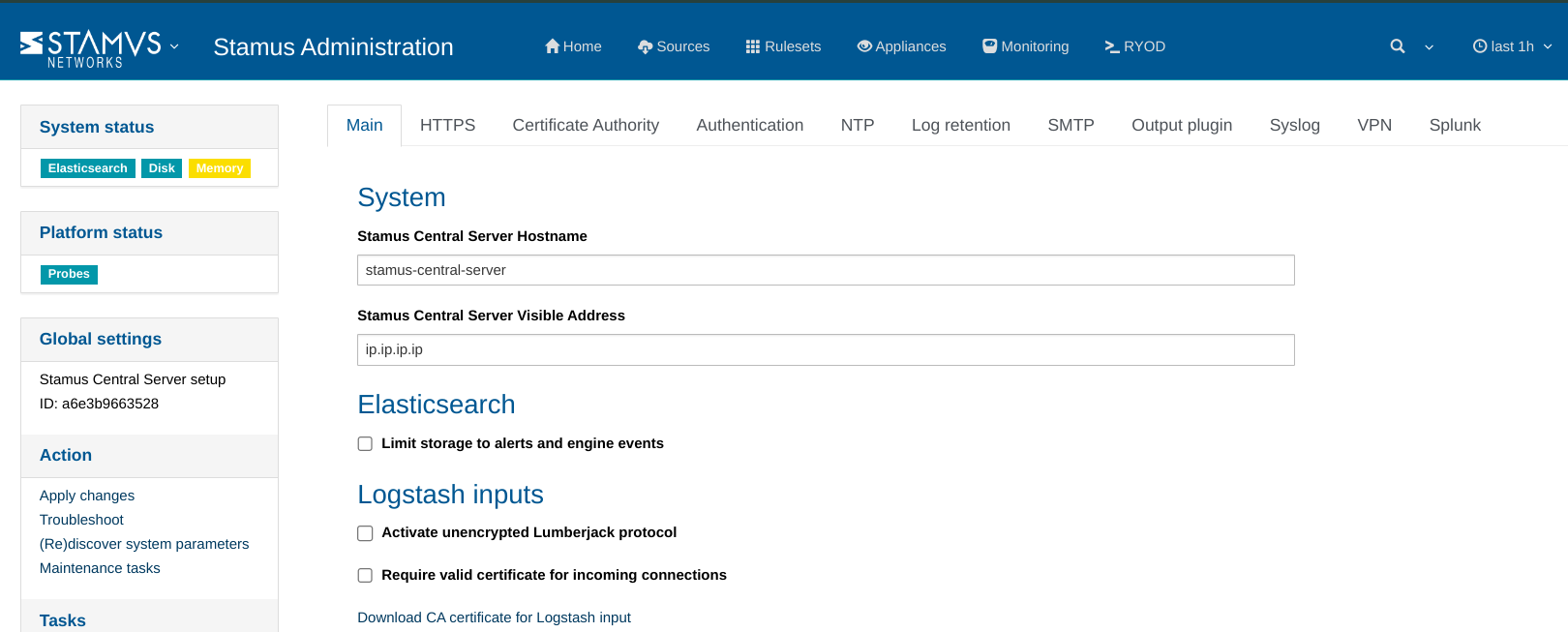Viewport: 1568px width, 632px height.
Task: Switch to the NTP tab
Action: [858, 126]
